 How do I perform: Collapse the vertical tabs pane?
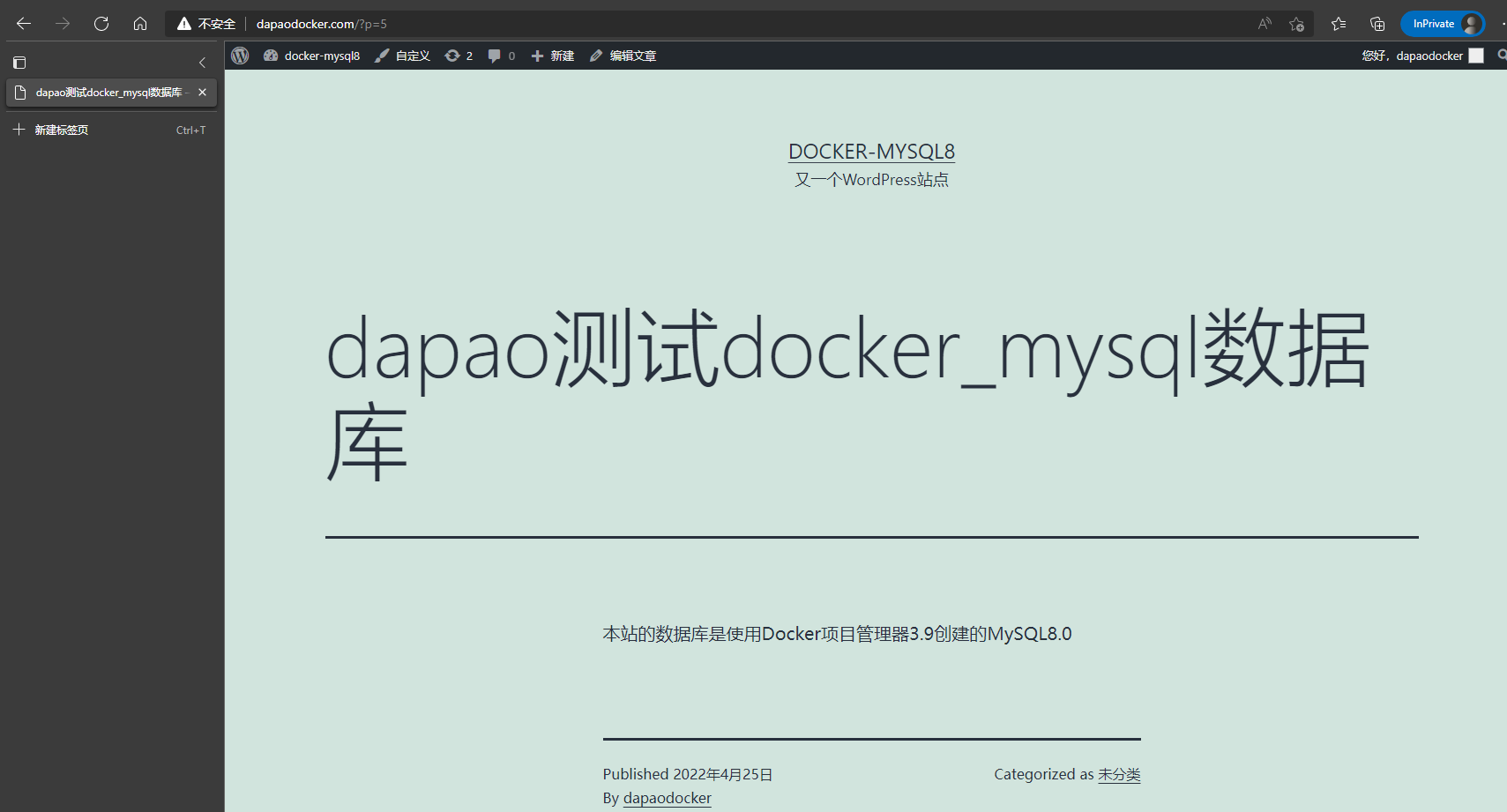coord(202,63)
